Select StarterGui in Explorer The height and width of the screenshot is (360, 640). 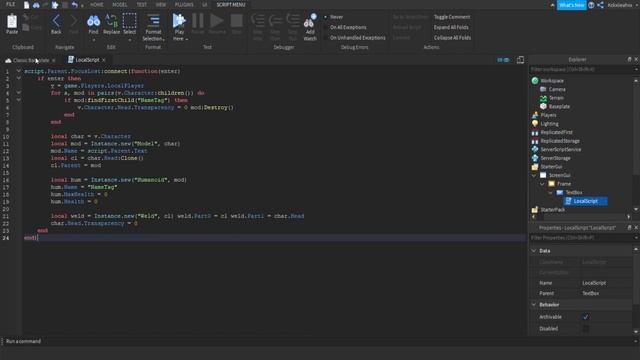point(551,167)
